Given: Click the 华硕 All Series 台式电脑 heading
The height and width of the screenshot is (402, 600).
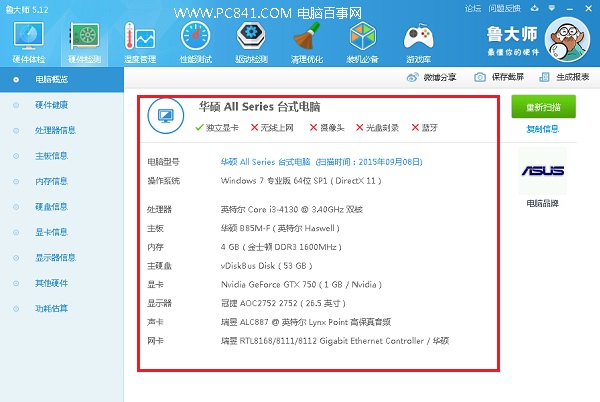Looking at the screenshot, I should (259, 107).
